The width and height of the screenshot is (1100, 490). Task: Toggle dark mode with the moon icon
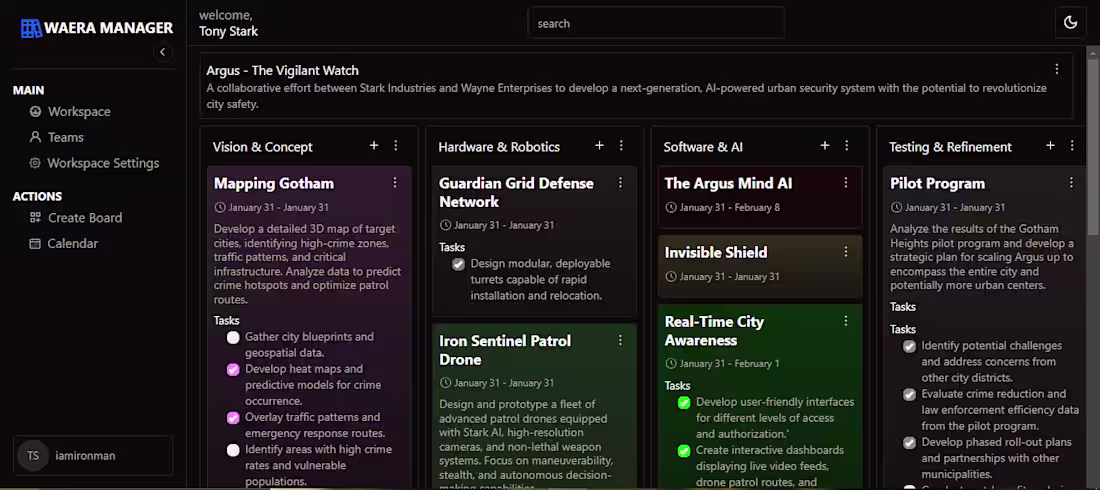tap(1071, 23)
